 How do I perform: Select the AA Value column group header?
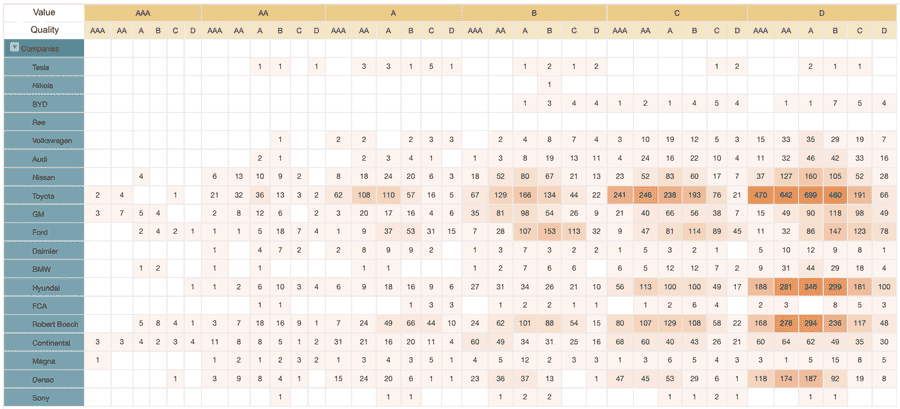pyautogui.click(x=263, y=12)
